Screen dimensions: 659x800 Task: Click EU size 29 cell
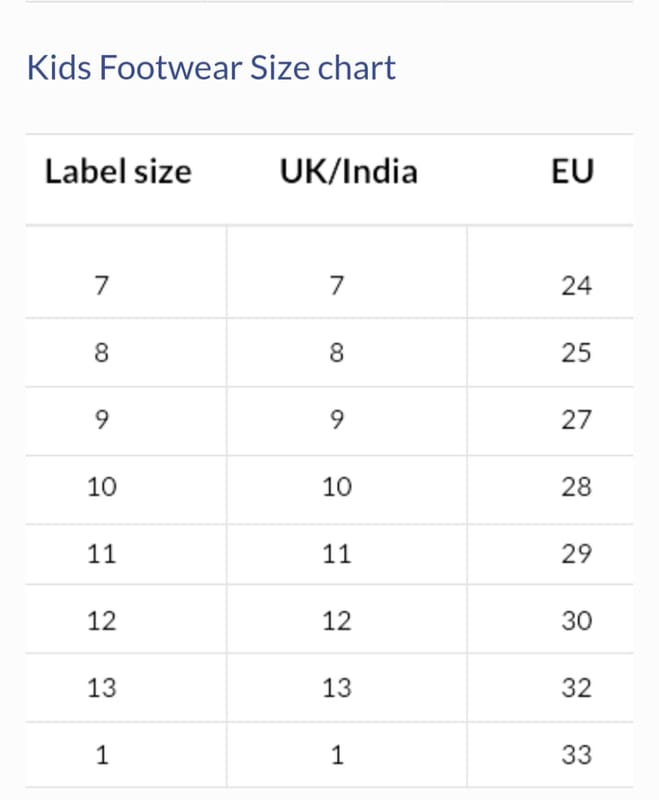pyautogui.click(x=576, y=554)
